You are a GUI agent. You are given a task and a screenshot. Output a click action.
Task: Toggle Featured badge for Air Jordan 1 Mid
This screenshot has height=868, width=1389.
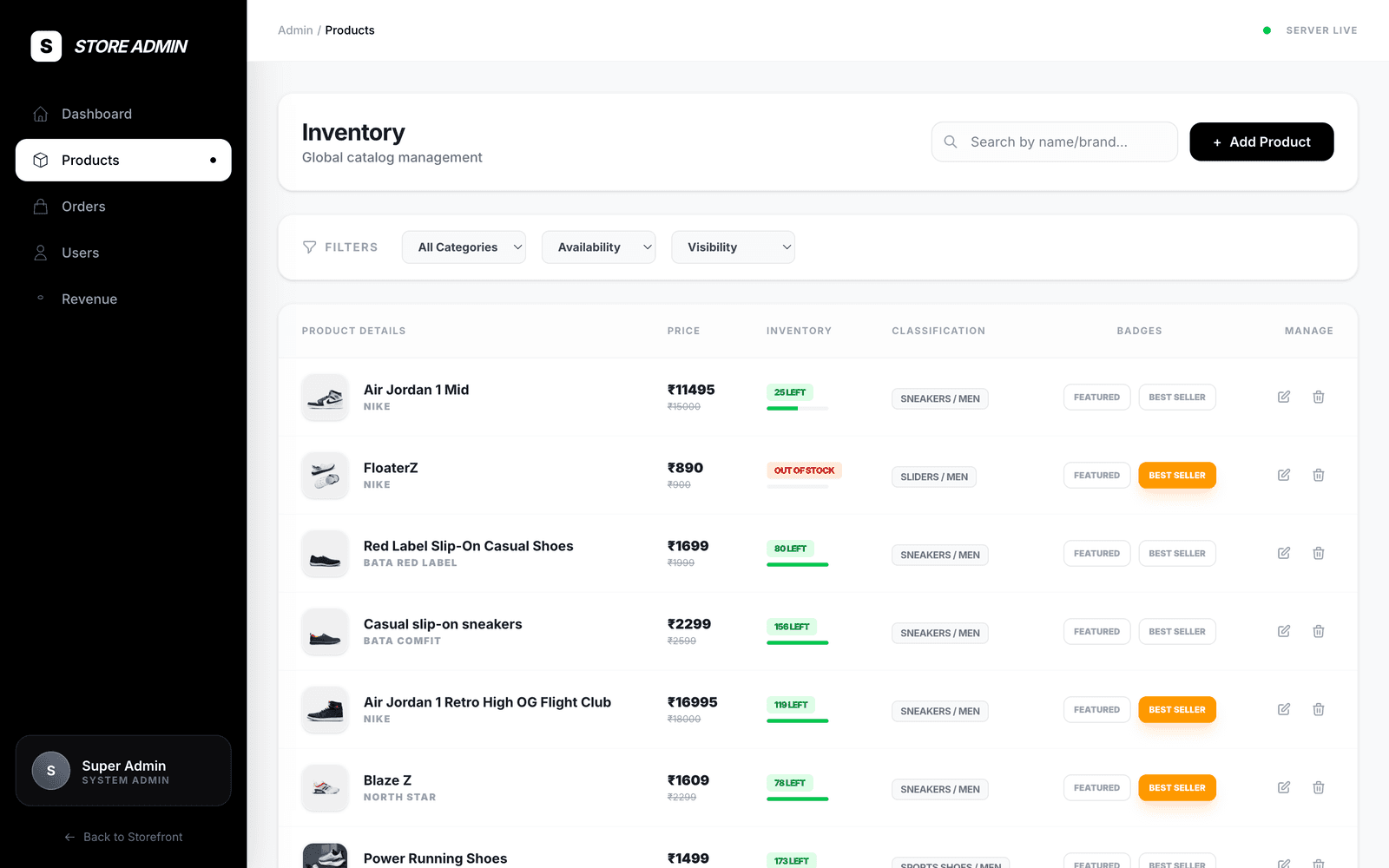pyautogui.click(x=1096, y=398)
